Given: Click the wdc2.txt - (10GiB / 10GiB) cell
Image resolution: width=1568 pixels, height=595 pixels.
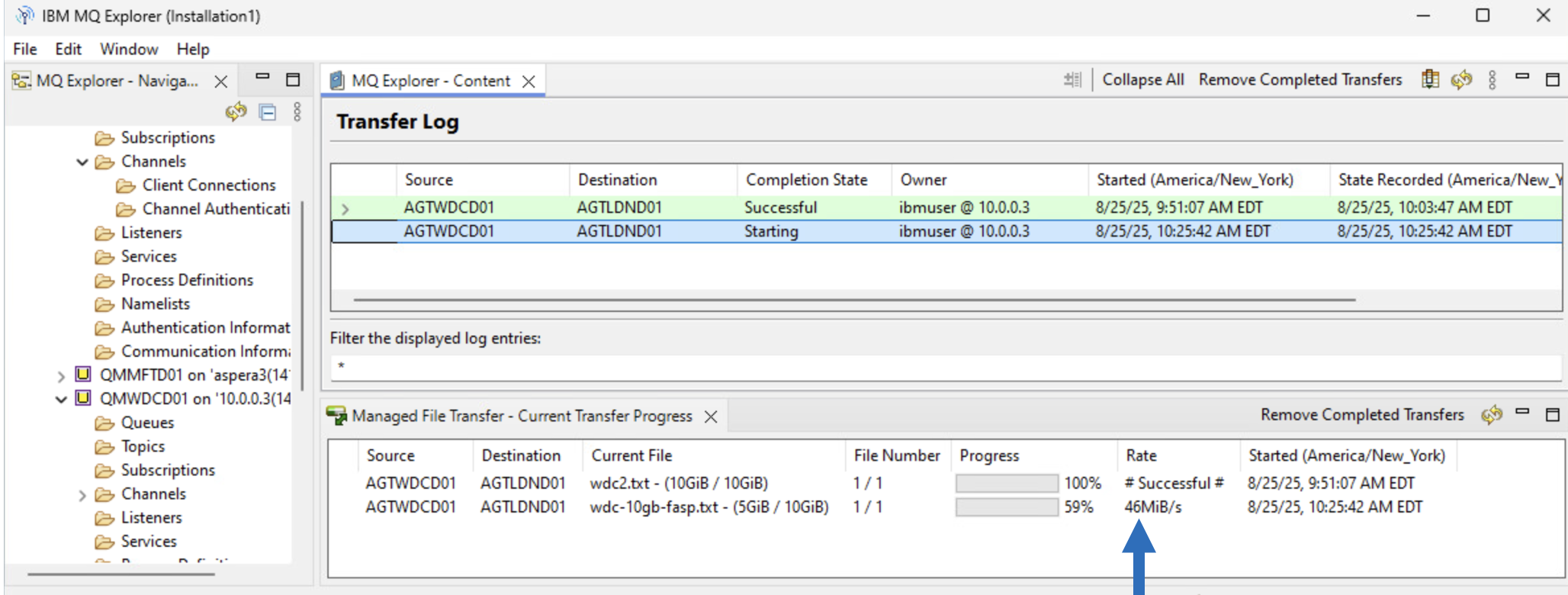Looking at the screenshot, I should tap(679, 483).
